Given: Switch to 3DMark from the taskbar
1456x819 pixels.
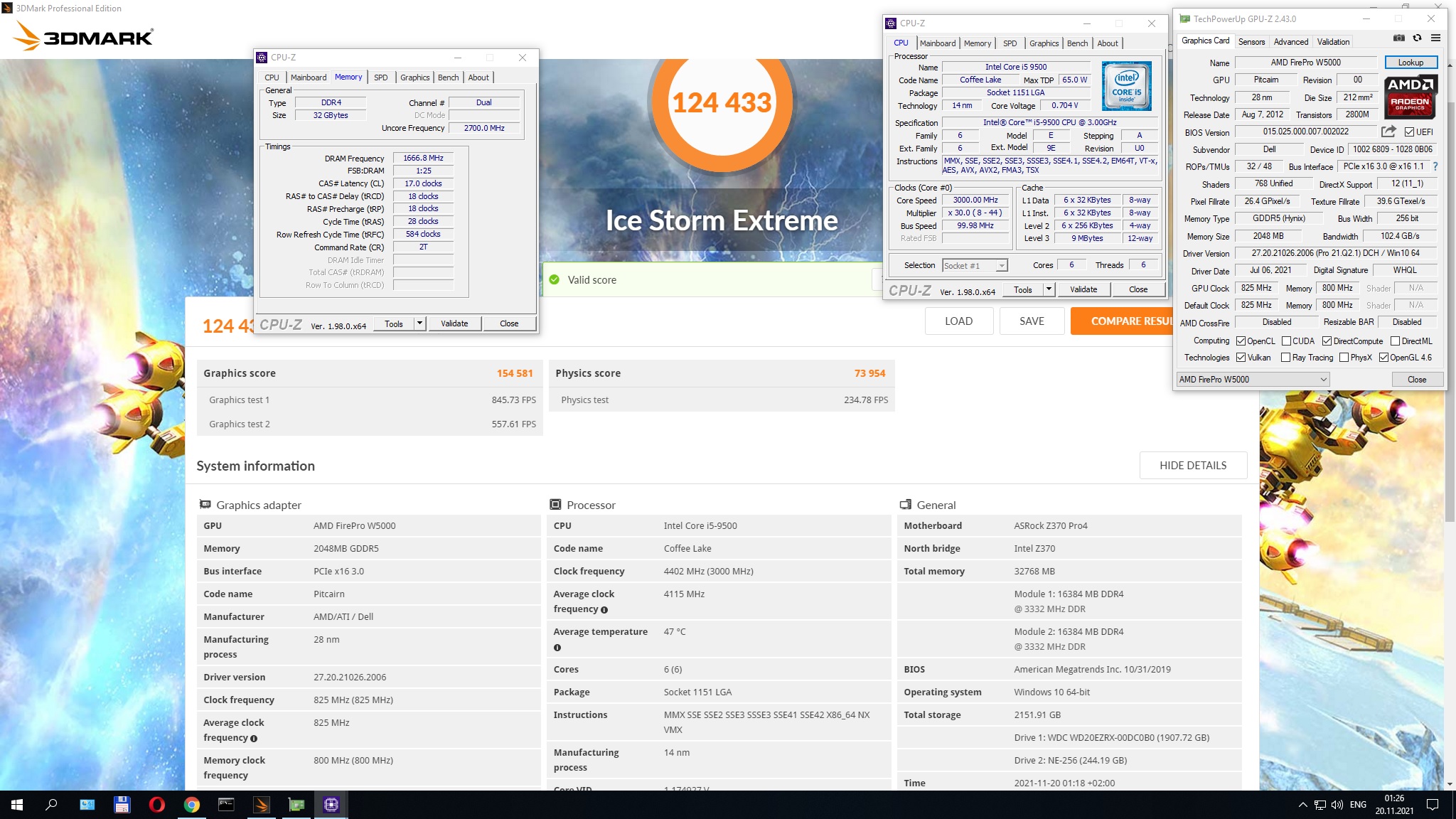Looking at the screenshot, I should coord(262,805).
